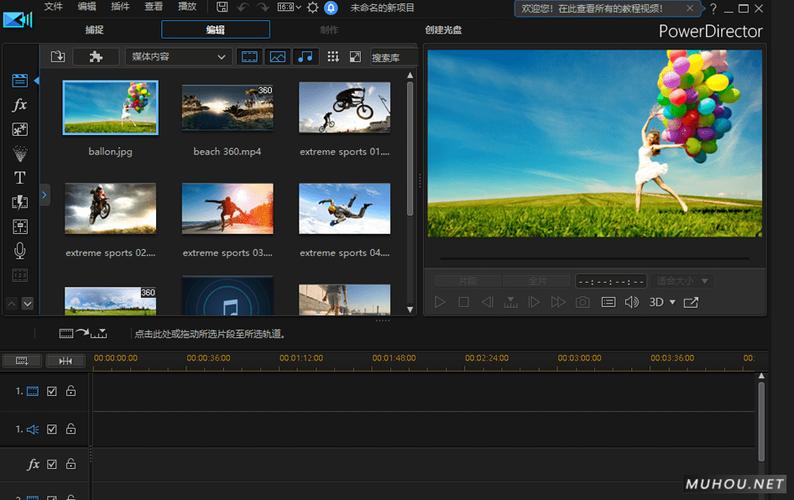Click the preview volume speaker icon
This screenshot has height=500, width=794.
coord(632,302)
